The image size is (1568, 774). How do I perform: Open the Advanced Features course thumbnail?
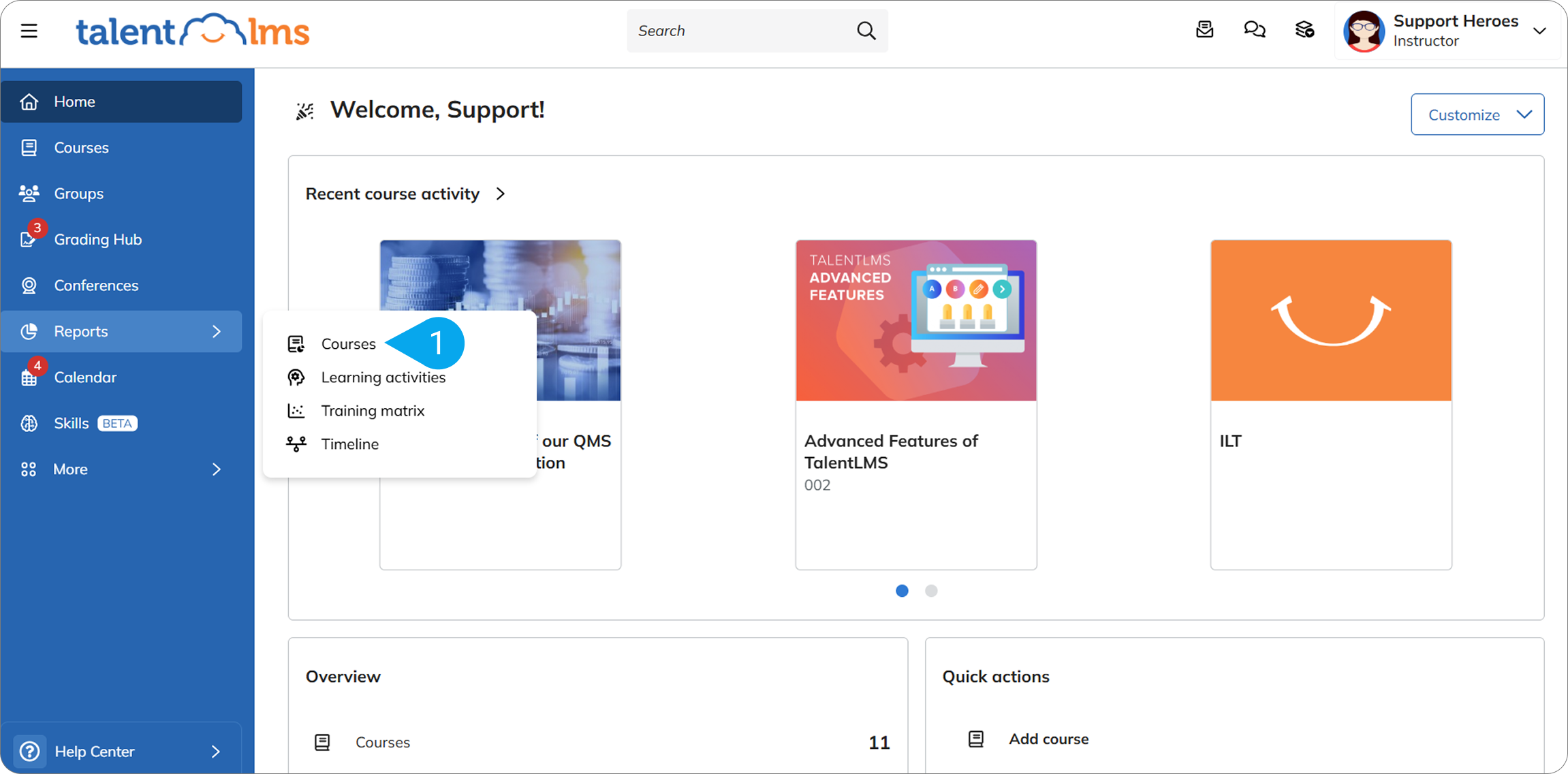tap(916, 320)
